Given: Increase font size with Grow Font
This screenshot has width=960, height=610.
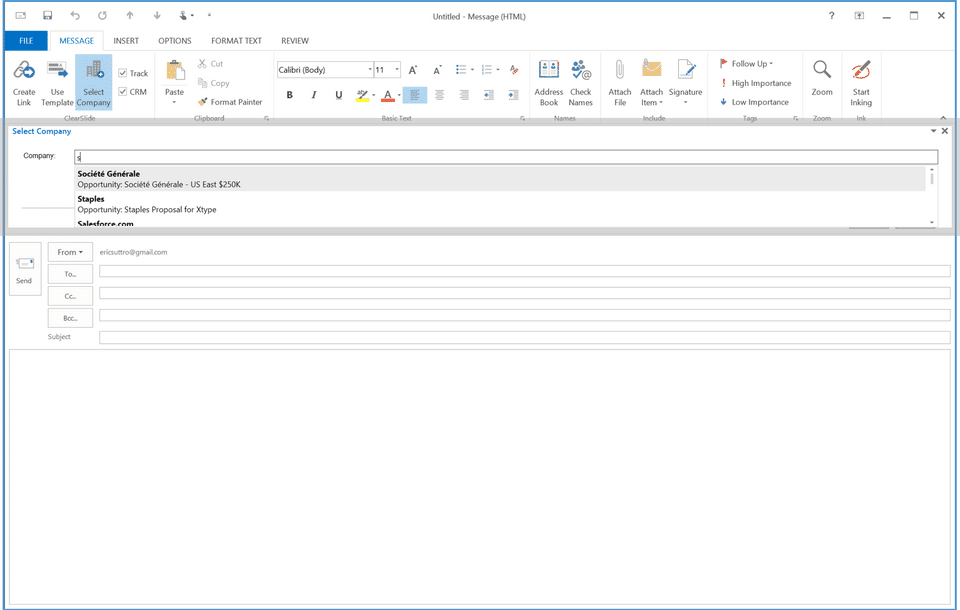Looking at the screenshot, I should pos(413,70).
